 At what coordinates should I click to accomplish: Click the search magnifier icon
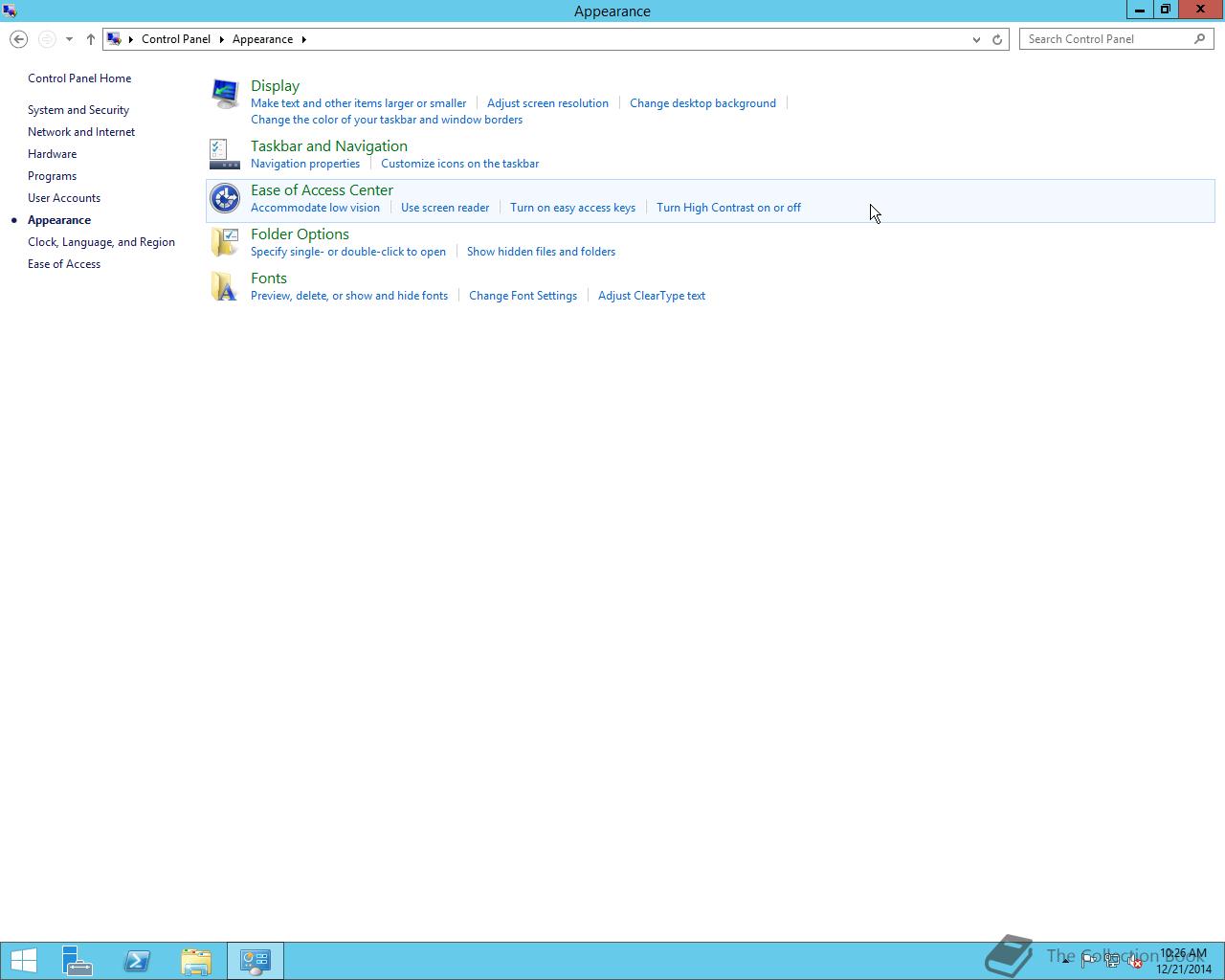(x=1200, y=39)
